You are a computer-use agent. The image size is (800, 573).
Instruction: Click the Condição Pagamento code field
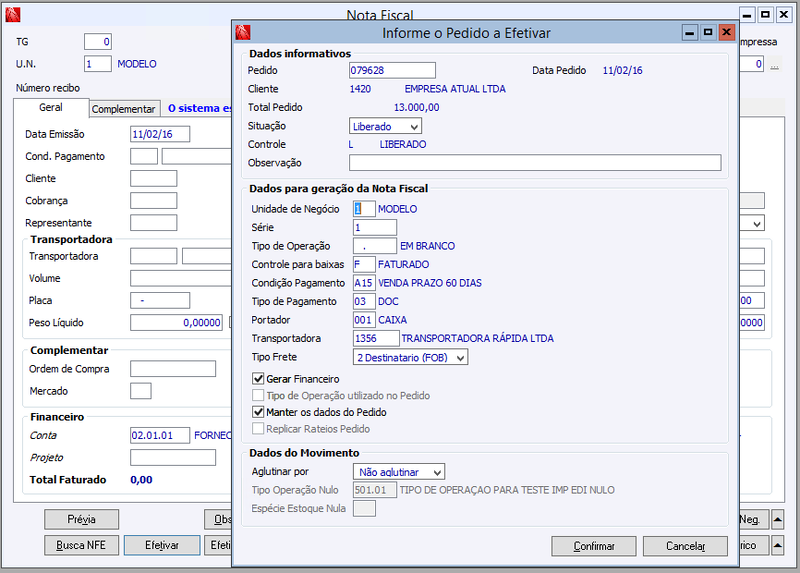click(364, 283)
